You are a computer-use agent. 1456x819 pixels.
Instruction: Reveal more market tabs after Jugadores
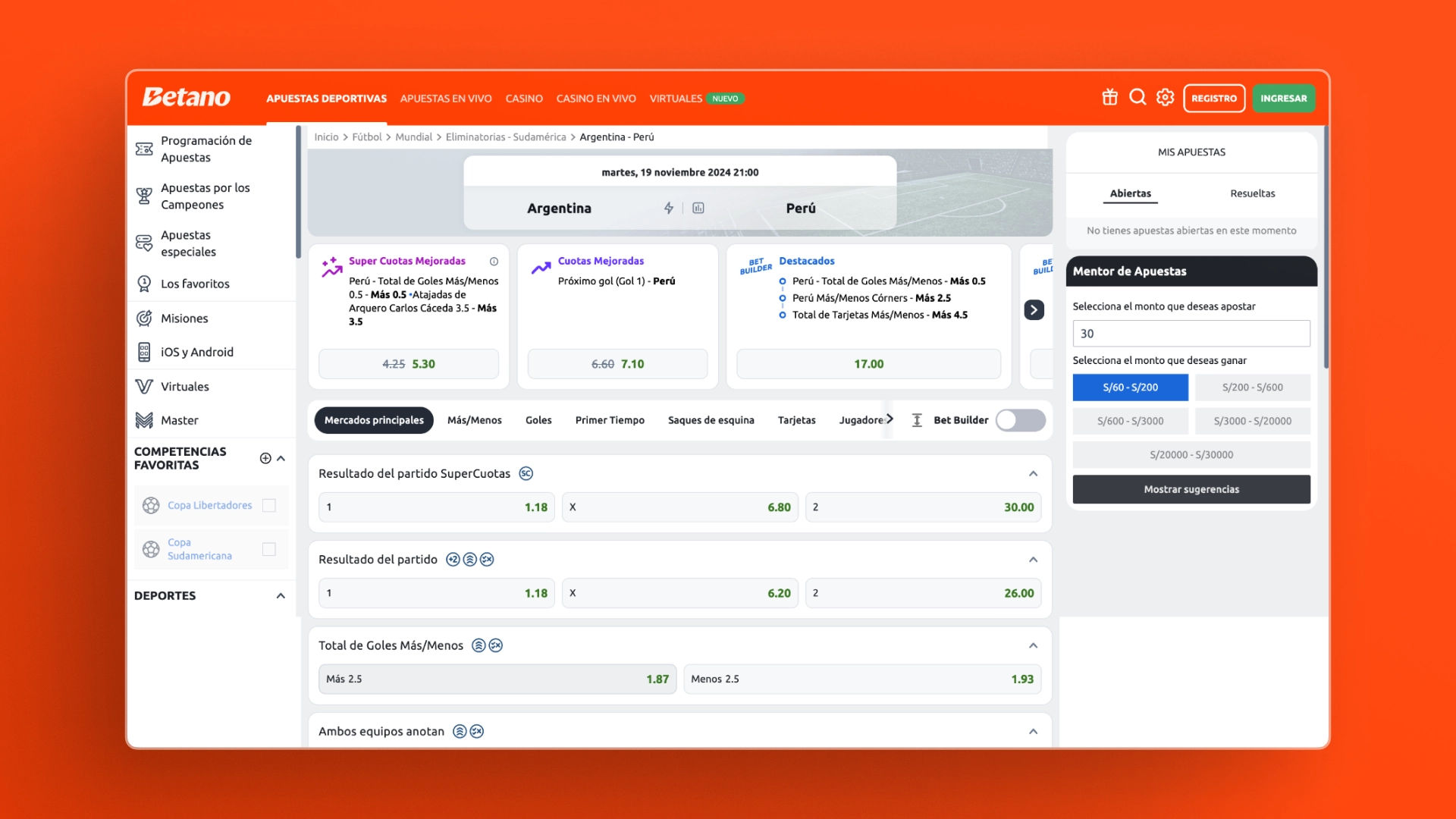890,419
